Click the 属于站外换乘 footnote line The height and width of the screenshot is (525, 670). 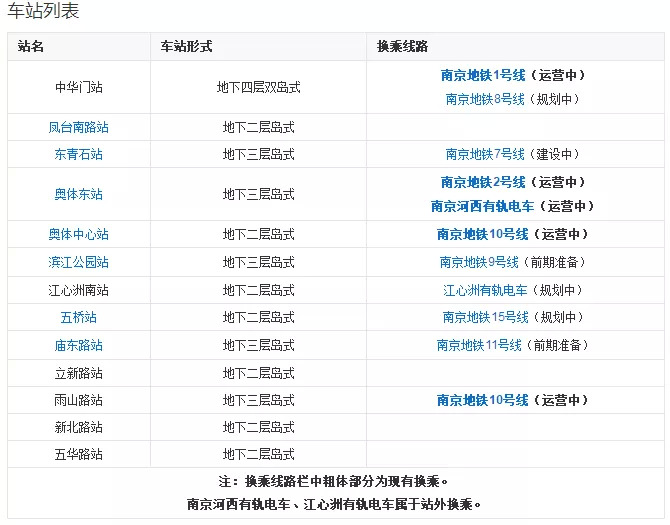coord(334,504)
